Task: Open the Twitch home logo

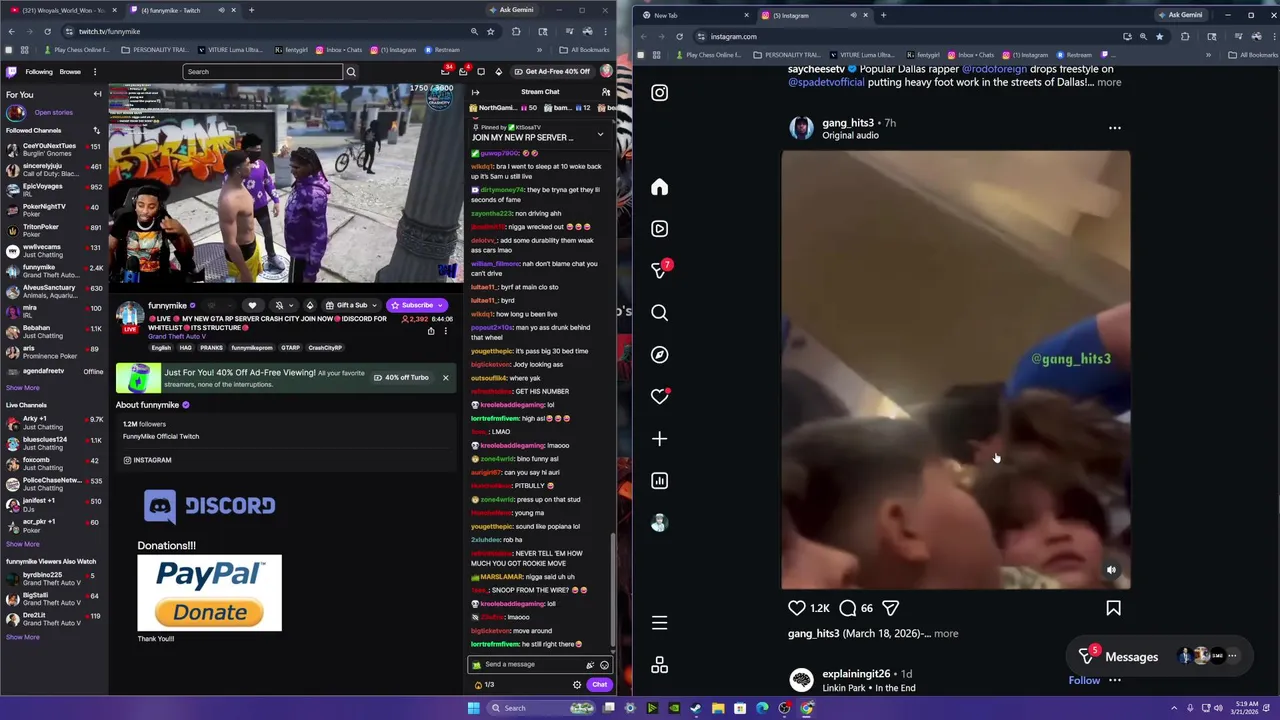Action: (x=12, y=72)
